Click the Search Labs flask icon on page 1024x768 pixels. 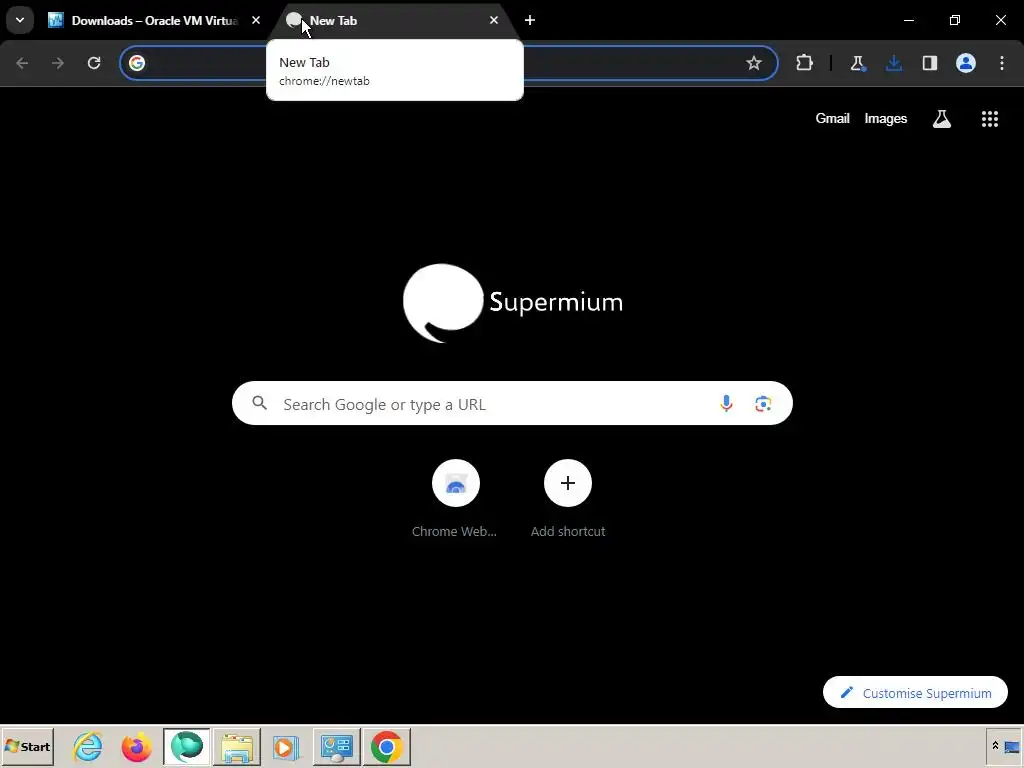tap(942, 119)
